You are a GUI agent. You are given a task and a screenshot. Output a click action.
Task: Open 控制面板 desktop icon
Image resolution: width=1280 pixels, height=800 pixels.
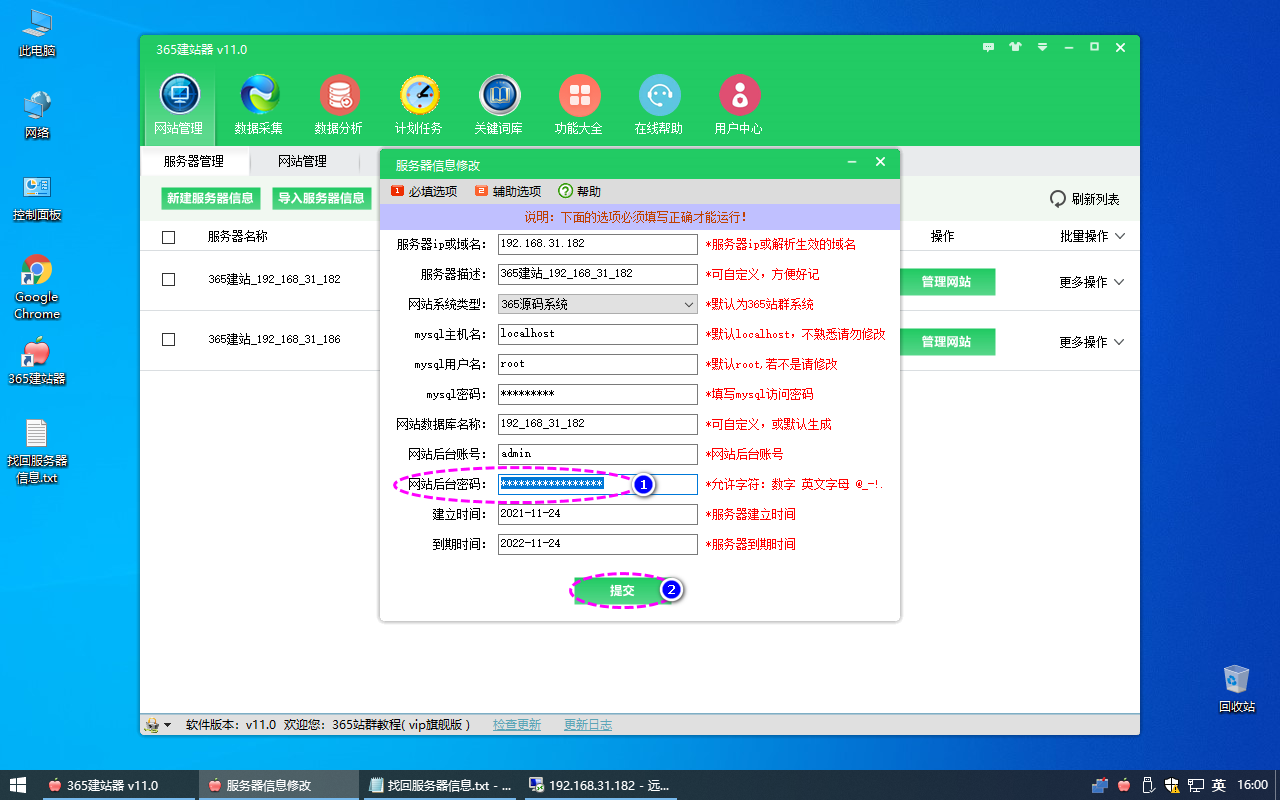37,197
